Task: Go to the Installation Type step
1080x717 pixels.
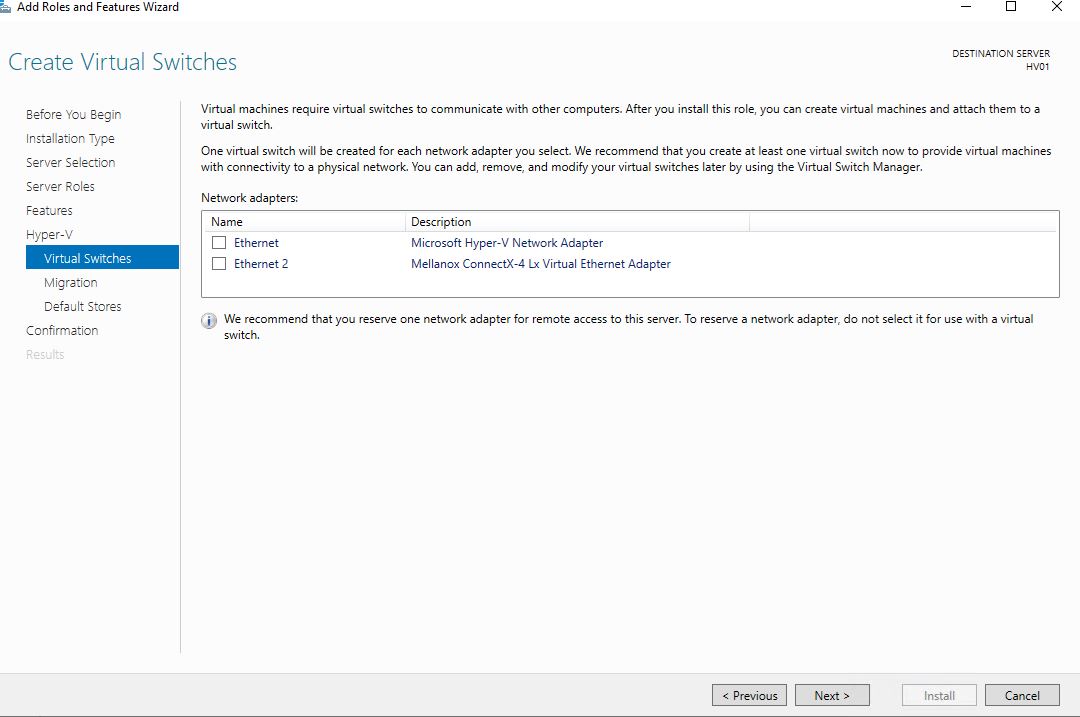Action: (x=70, y=139)
